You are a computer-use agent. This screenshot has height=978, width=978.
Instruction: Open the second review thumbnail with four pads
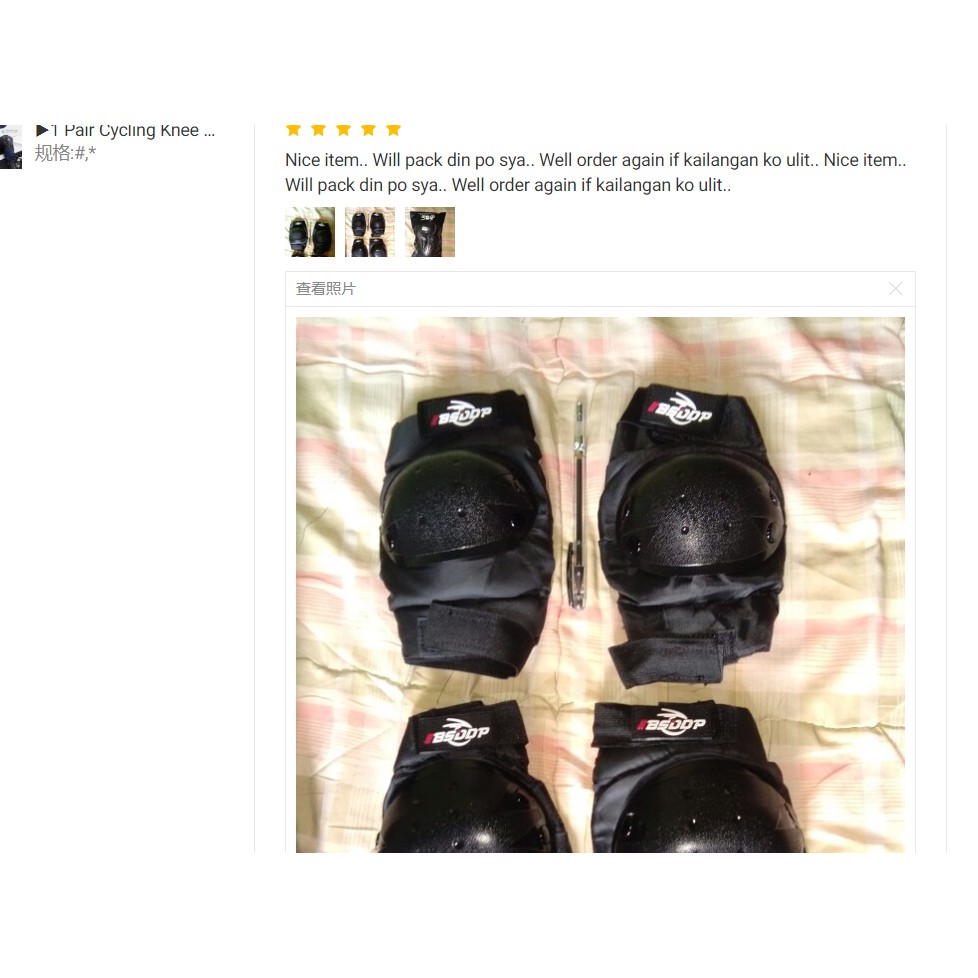[370, 232]
